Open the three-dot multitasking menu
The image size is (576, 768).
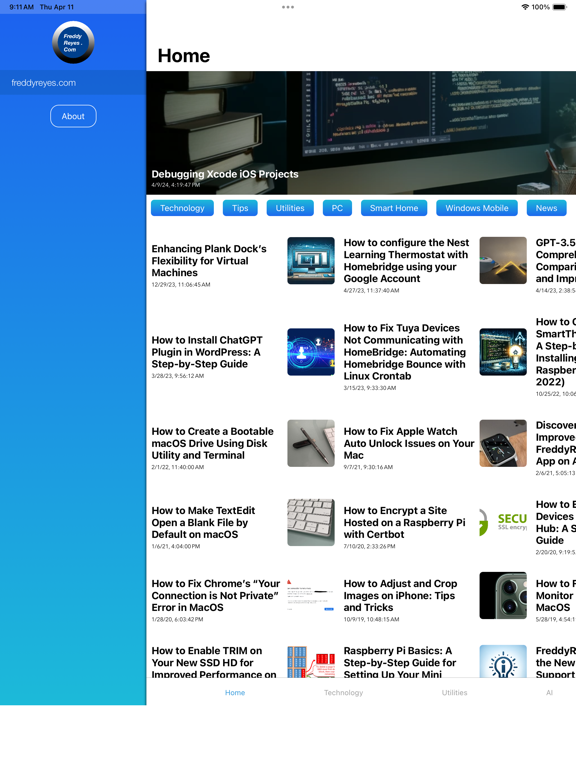pos(288,7)
